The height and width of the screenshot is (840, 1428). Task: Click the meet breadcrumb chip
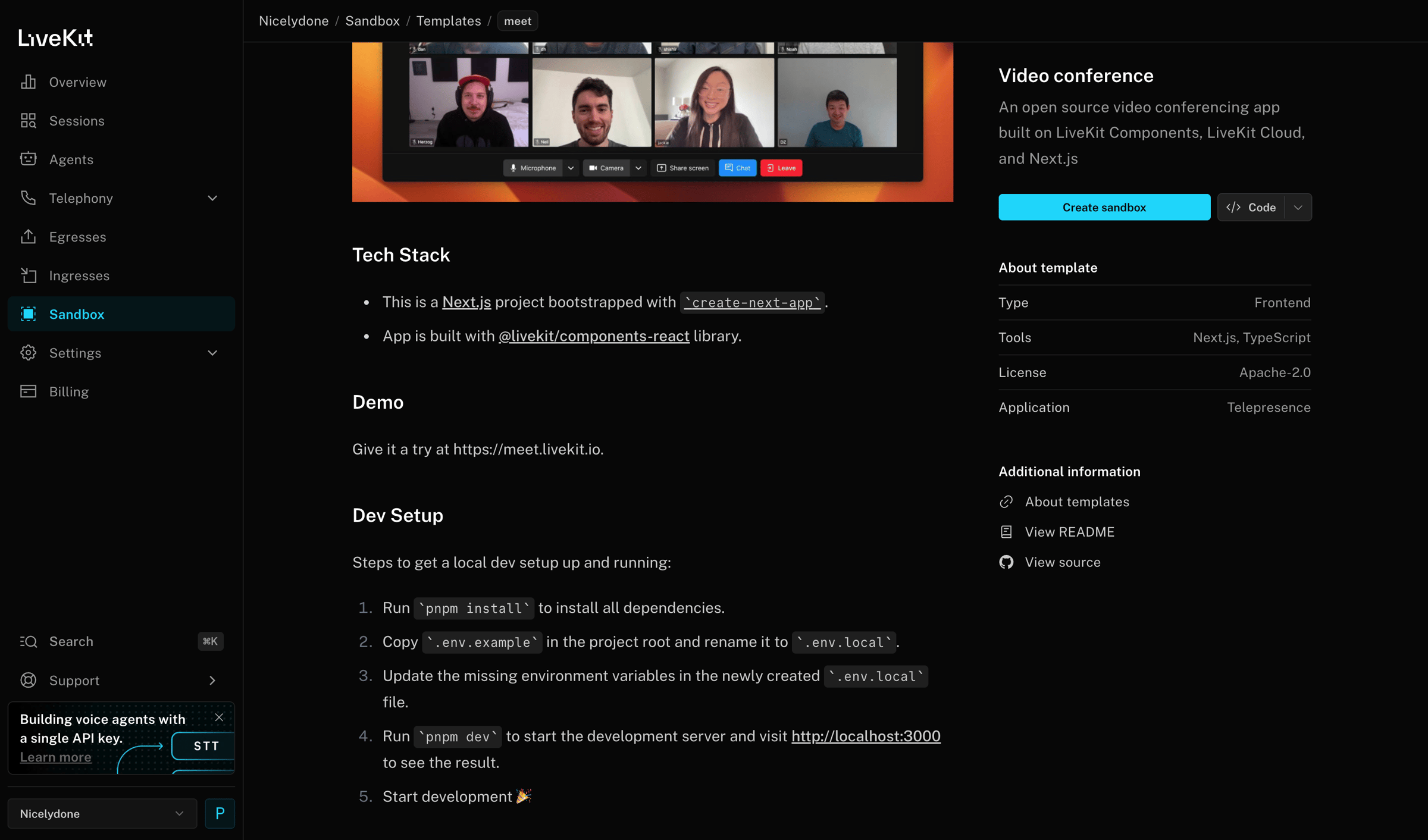tap(517, 21)
